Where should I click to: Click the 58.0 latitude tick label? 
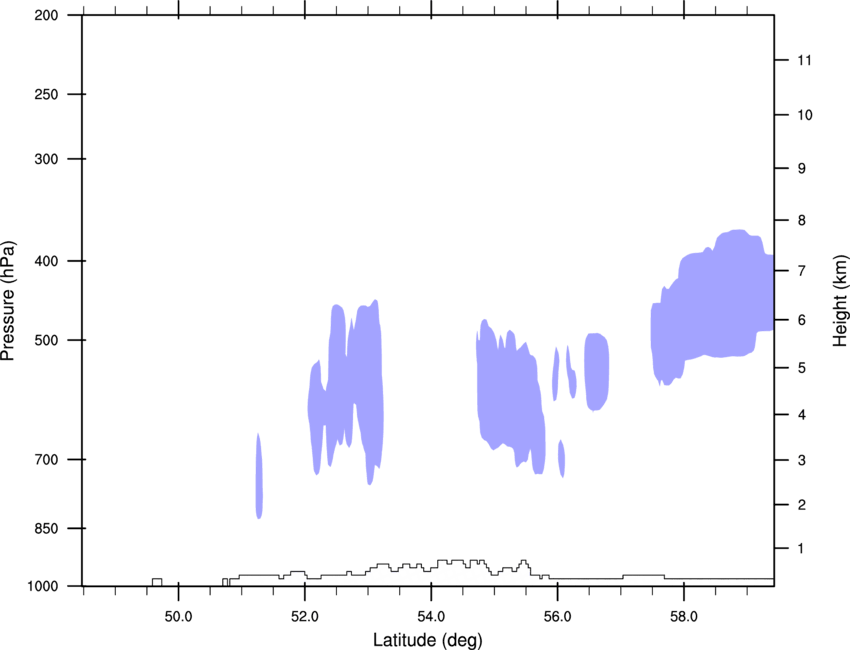(684, 617)
